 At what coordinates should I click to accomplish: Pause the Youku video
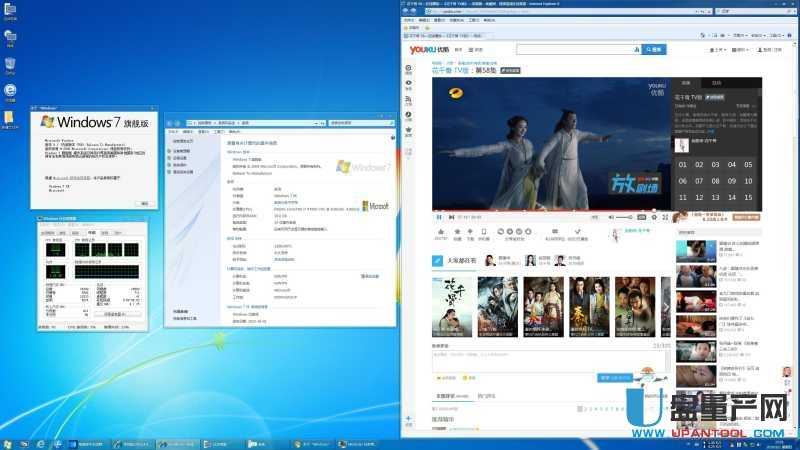tap(439, 217)
